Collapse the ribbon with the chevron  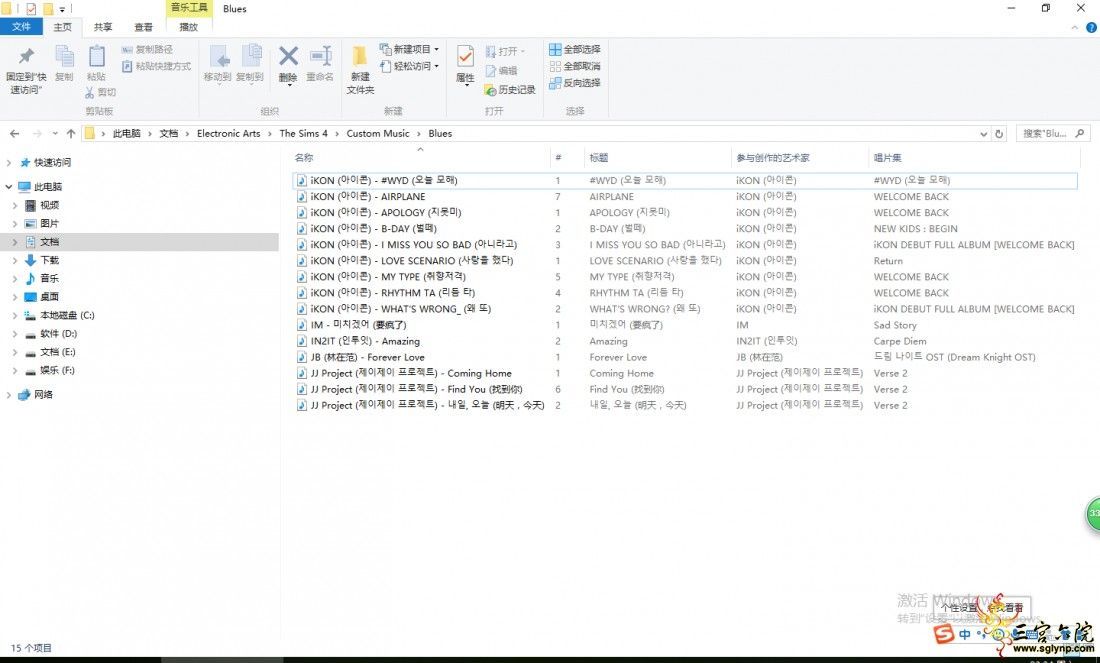[1075, 27]
